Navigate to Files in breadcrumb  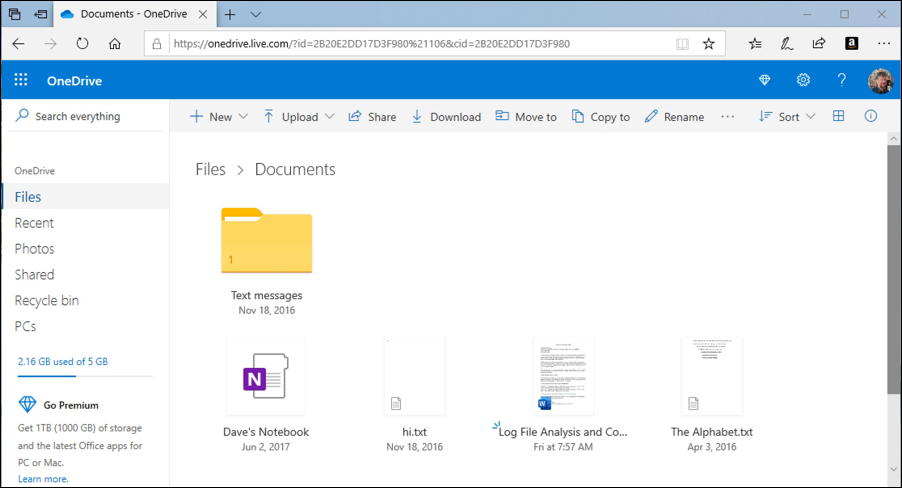click(210, 170)
